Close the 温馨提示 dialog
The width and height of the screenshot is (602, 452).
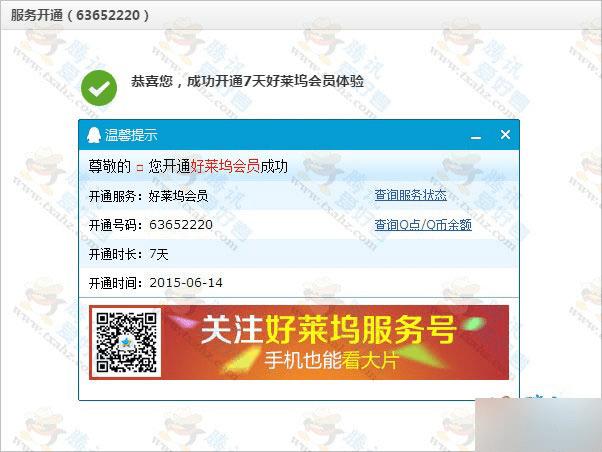[505, 134]
